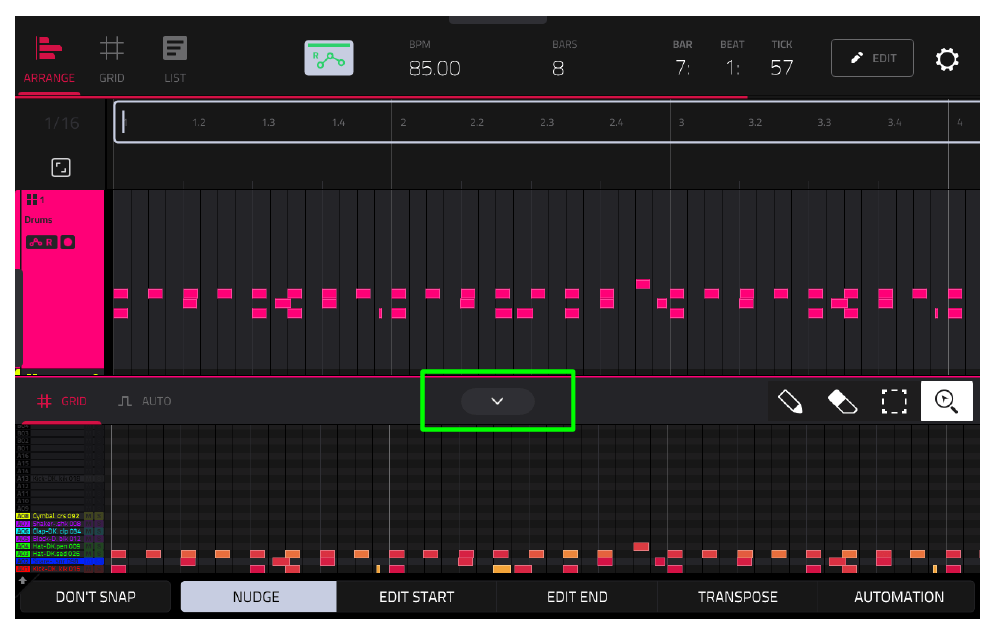Select the Beat position 1 field
The height and width of the screenshot is (636, 996).
(732, 67)
